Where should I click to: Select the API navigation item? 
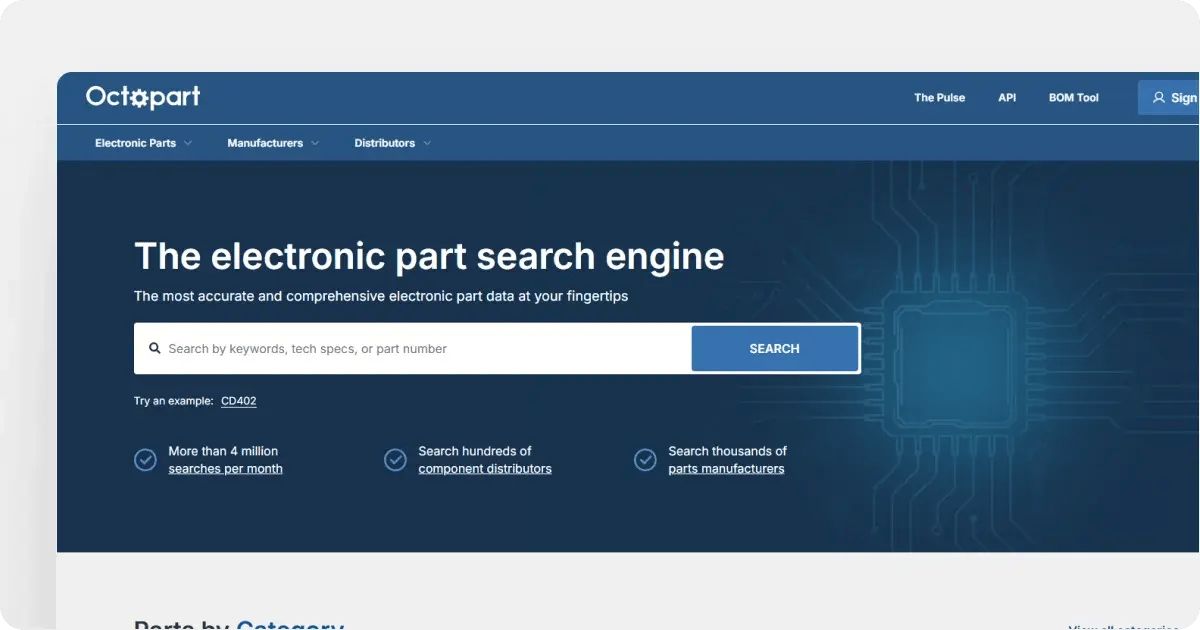[x=1007, y=97]
